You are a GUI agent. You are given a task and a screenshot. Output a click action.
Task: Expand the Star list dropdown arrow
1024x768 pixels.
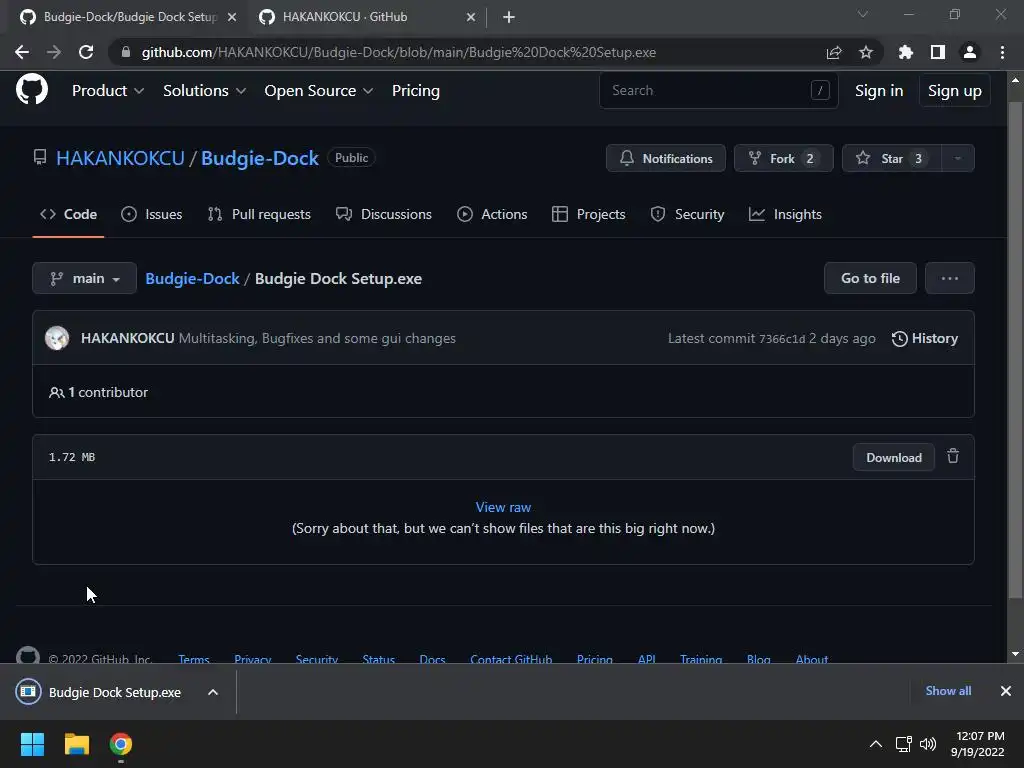click(x=958, y=158)
